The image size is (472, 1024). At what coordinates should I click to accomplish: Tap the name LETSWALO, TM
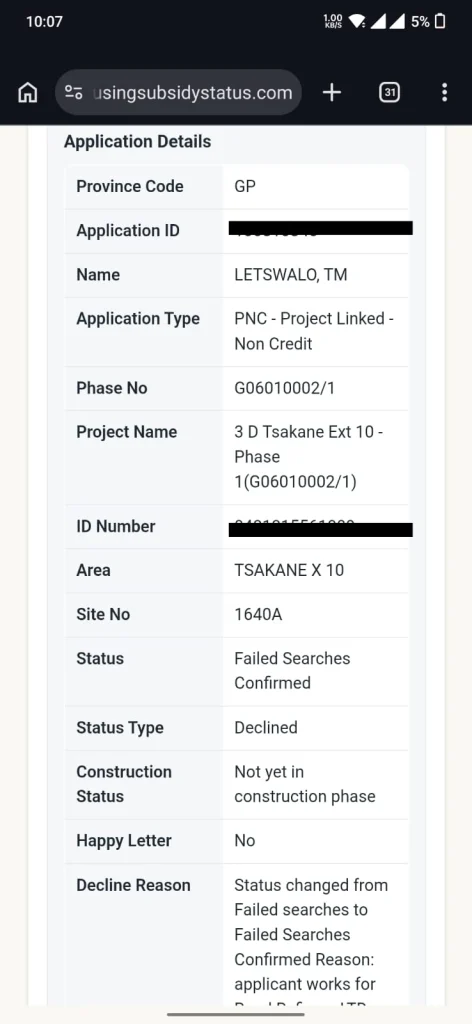(x=291, y=275)
